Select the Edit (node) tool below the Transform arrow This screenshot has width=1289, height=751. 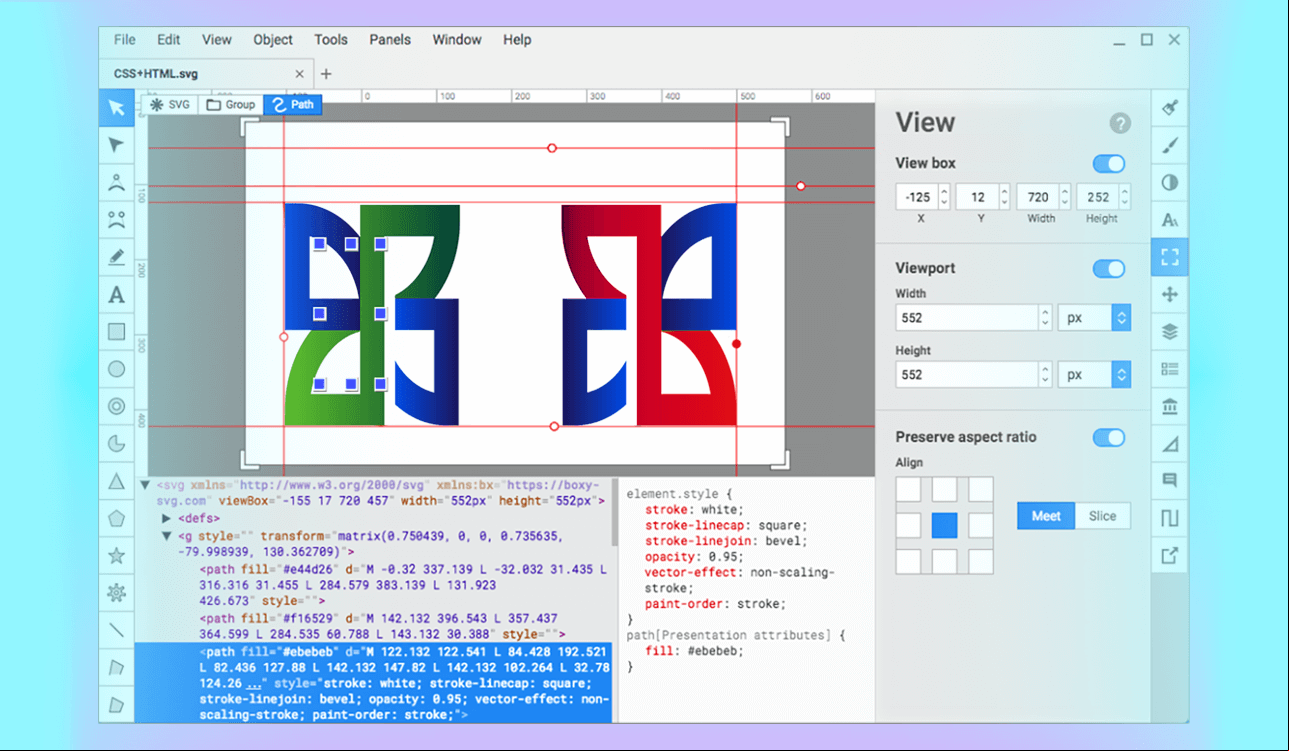117,146
